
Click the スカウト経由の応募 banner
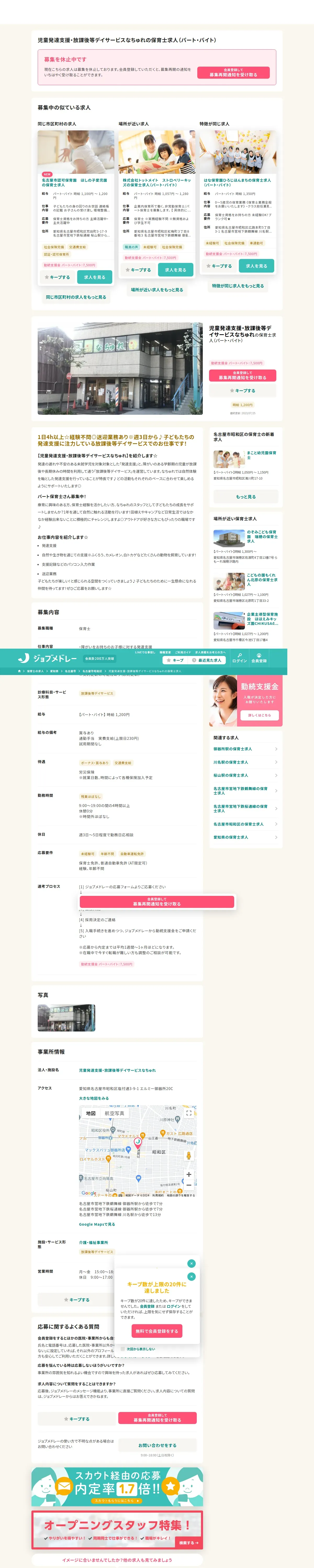coord(117,1486)
